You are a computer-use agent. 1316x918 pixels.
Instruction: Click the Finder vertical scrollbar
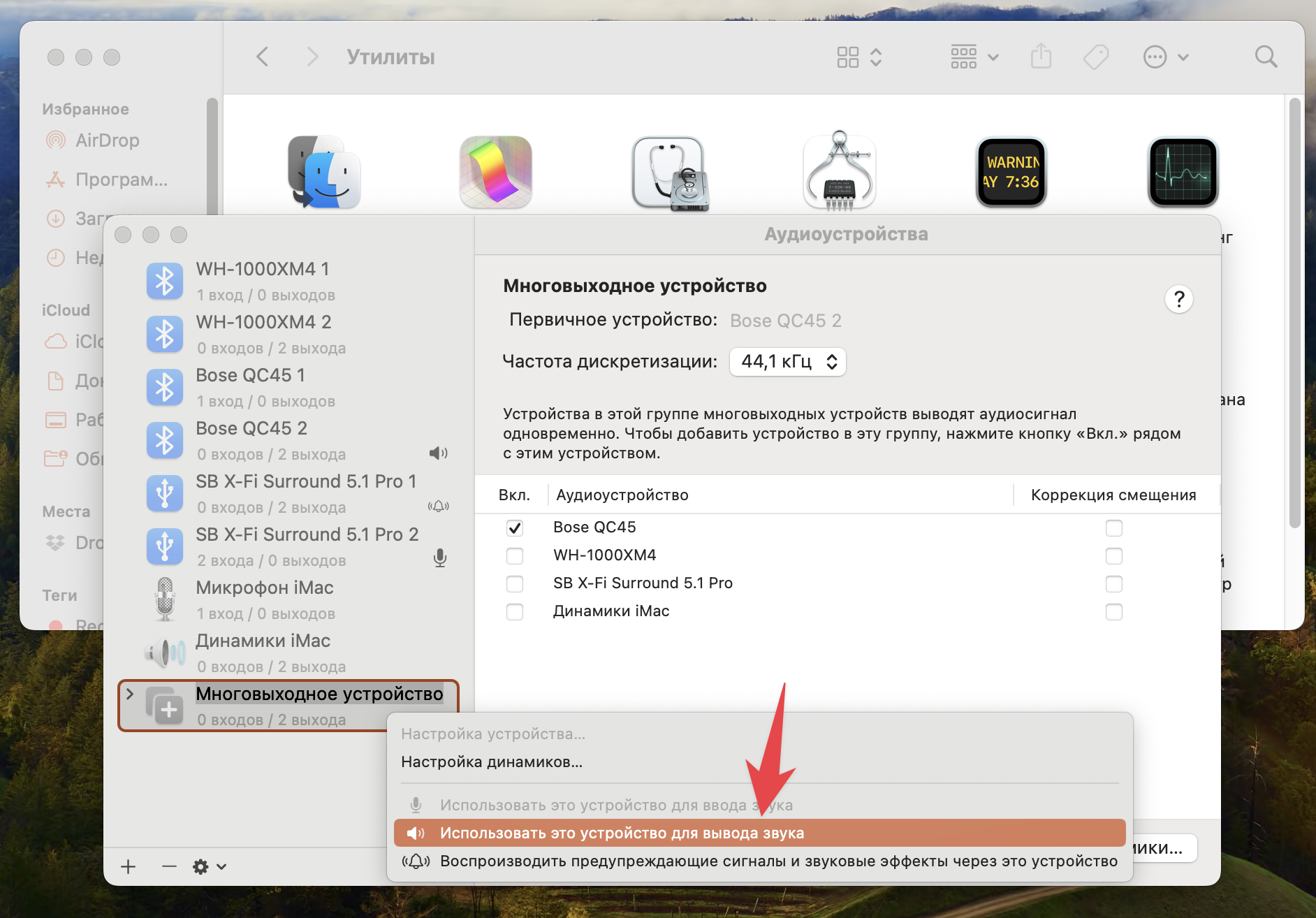coord(1294,313)
